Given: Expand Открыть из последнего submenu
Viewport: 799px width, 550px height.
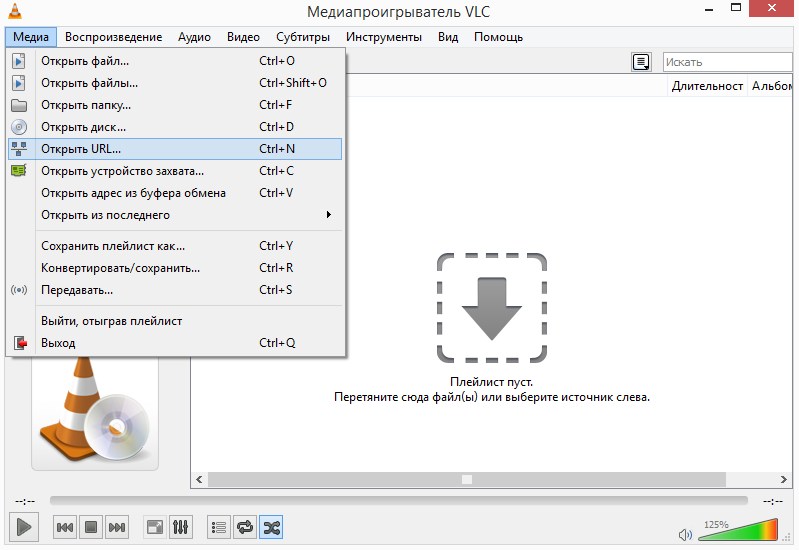Looking at the screenshot, I should (175, 215).
